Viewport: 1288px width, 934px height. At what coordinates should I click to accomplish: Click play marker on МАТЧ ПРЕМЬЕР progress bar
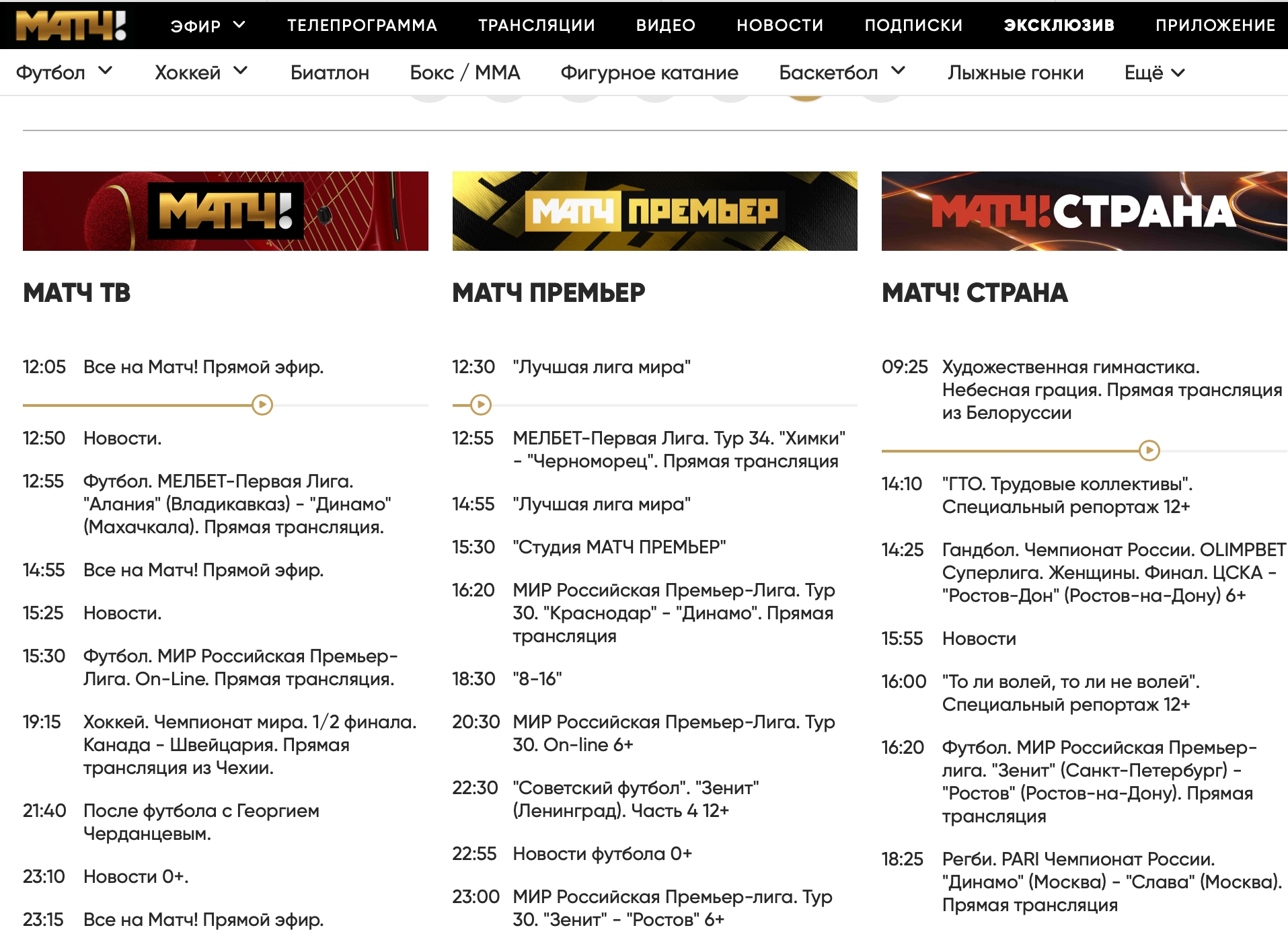click(x=480, y=405)
